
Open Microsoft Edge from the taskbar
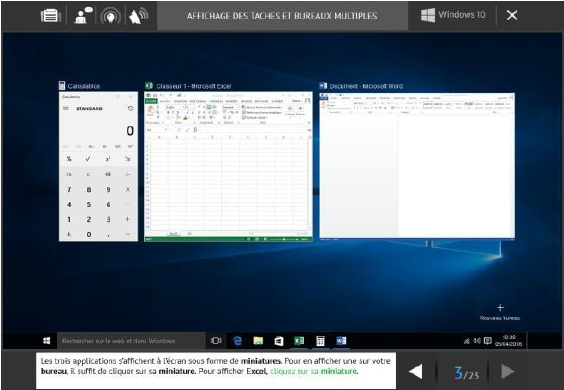click(237, 341)
